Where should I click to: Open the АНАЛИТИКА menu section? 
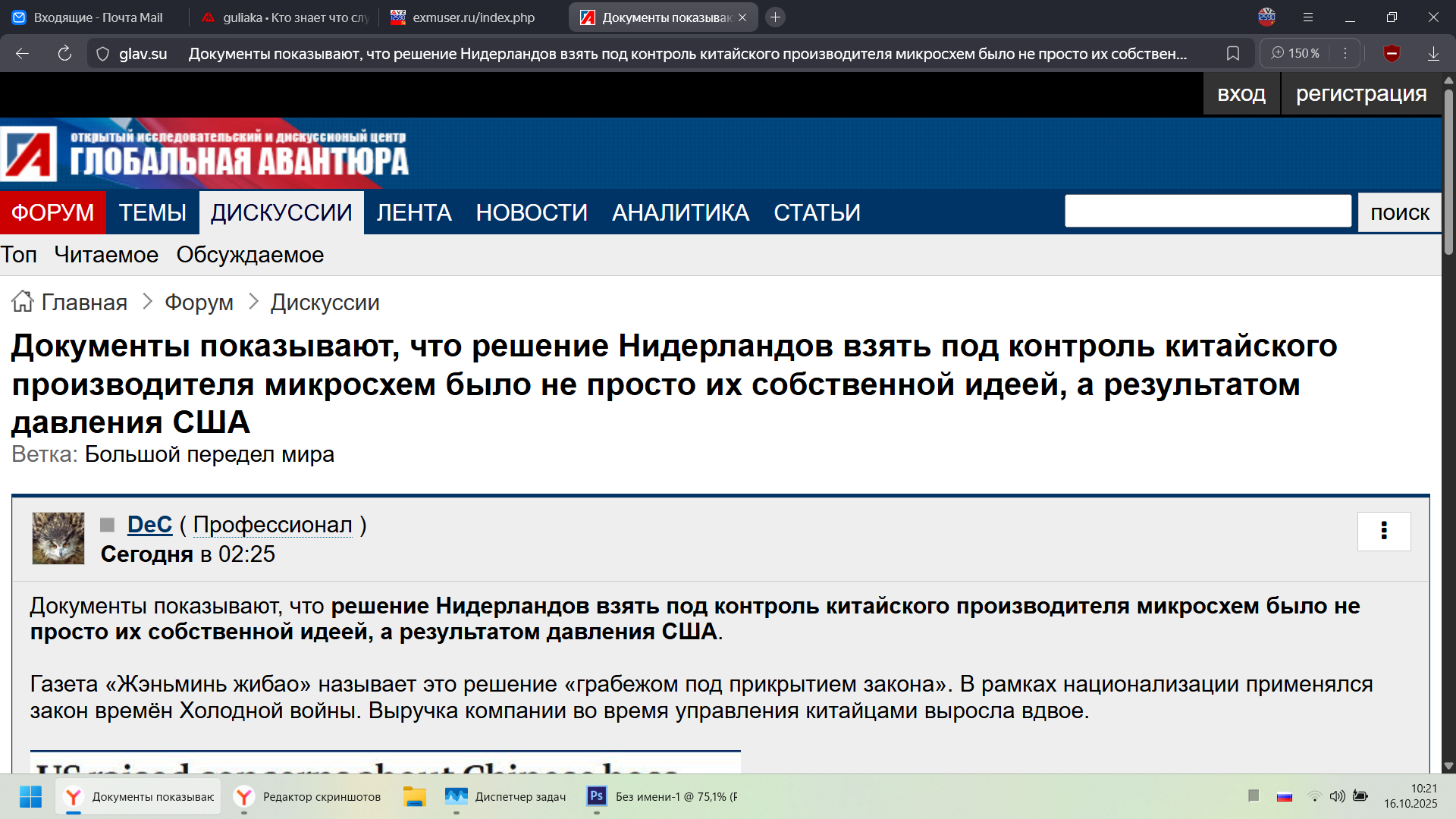tap(680, 212)
